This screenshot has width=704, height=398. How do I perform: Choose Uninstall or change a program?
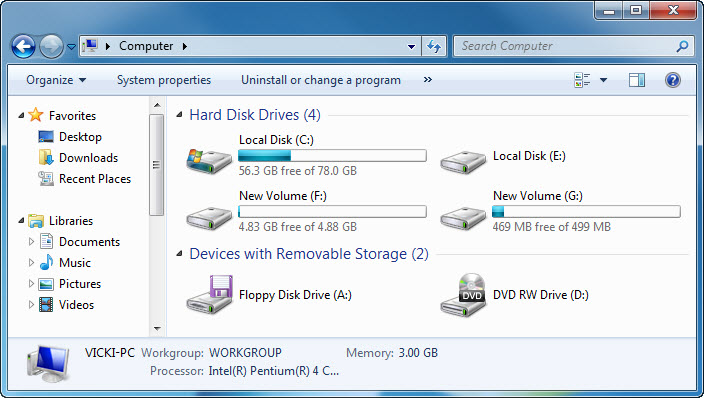click(321, 80)
